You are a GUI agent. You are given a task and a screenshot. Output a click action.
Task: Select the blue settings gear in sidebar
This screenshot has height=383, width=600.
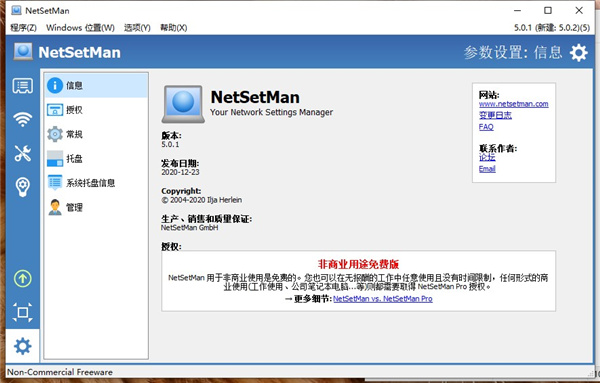(23, 346)
